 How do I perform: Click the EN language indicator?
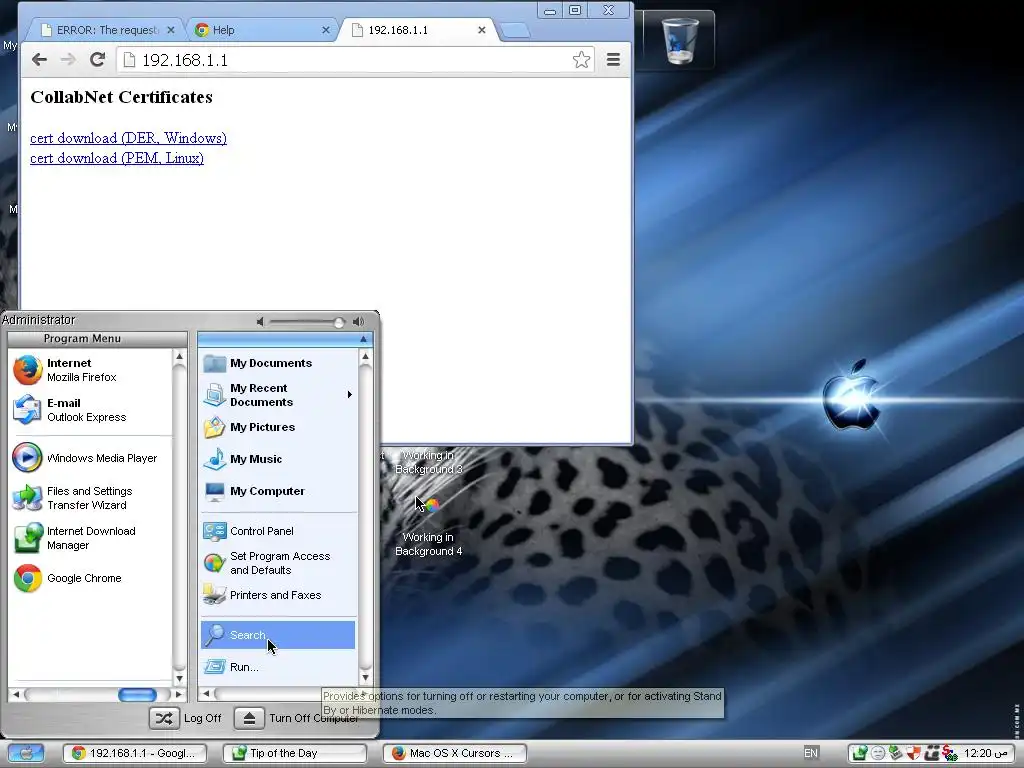pos(810,753)
